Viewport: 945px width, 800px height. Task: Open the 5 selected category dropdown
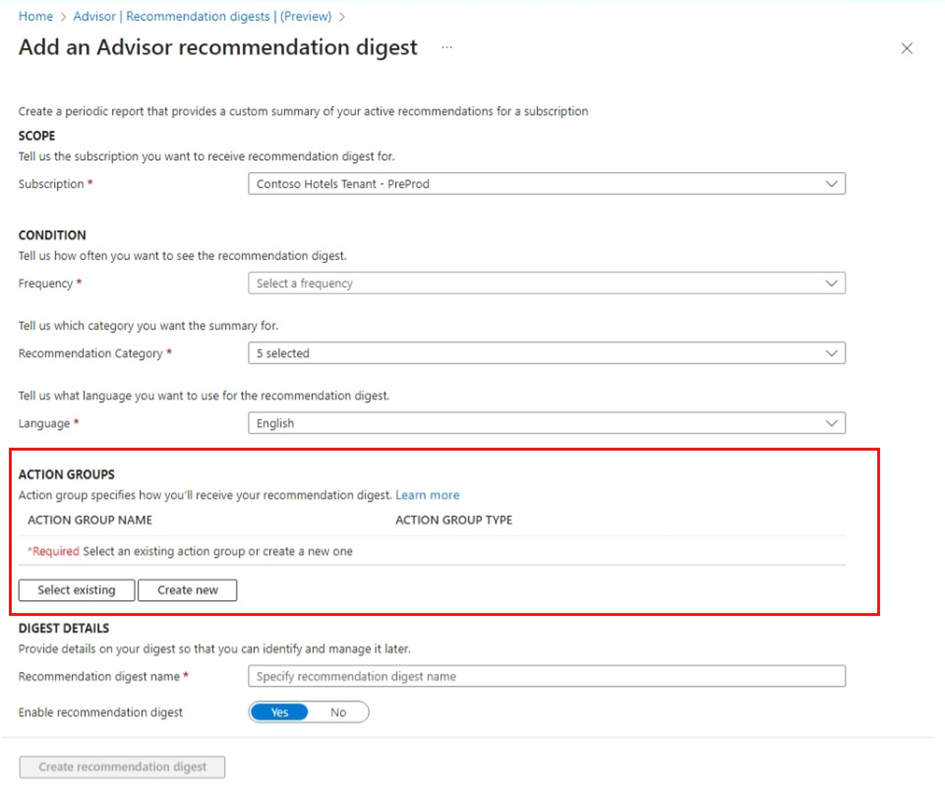coord(547,353)
